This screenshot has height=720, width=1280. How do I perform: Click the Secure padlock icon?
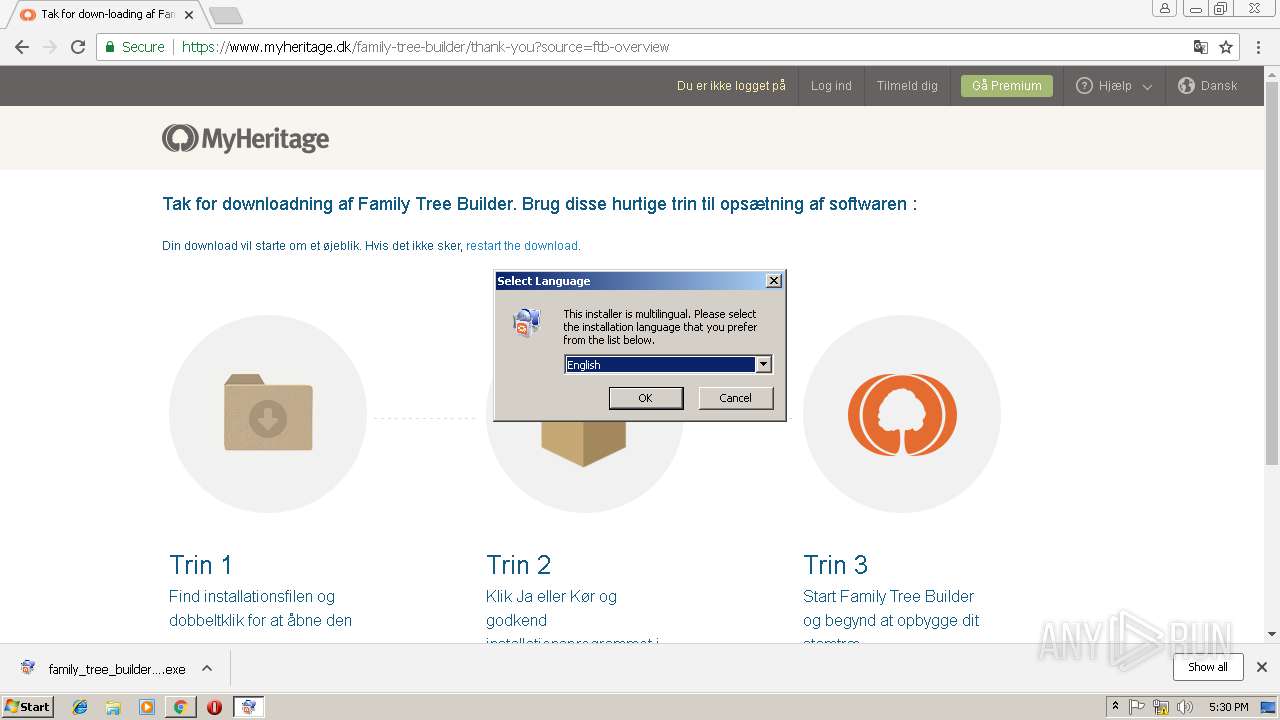pyautogui.click(x=110, y=47)
